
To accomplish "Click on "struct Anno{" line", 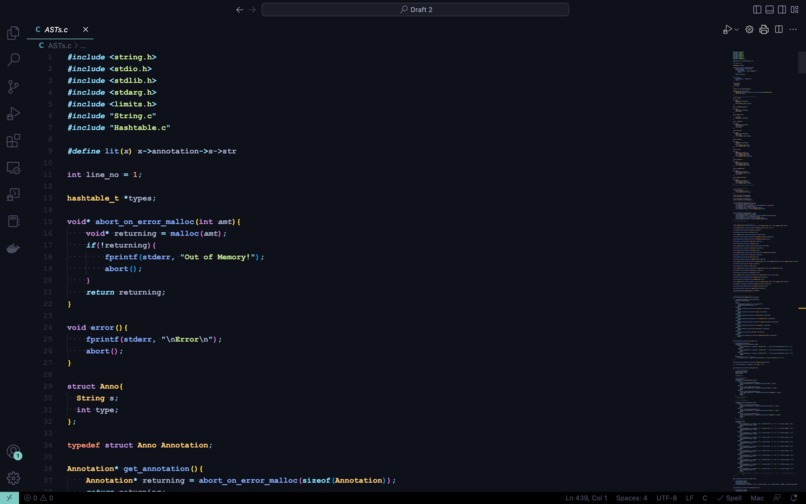I will [x=95, y=386].
